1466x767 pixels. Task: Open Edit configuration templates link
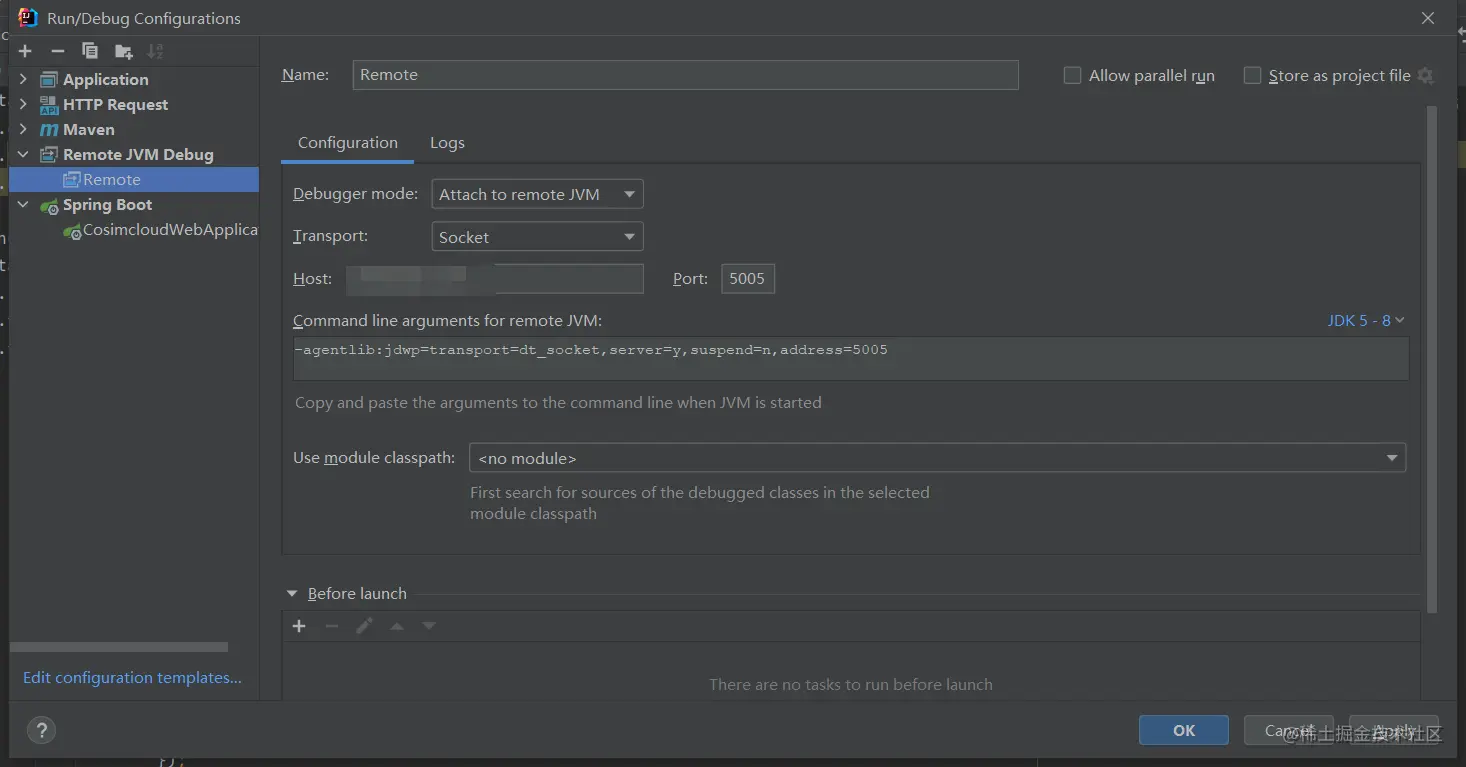132,678
